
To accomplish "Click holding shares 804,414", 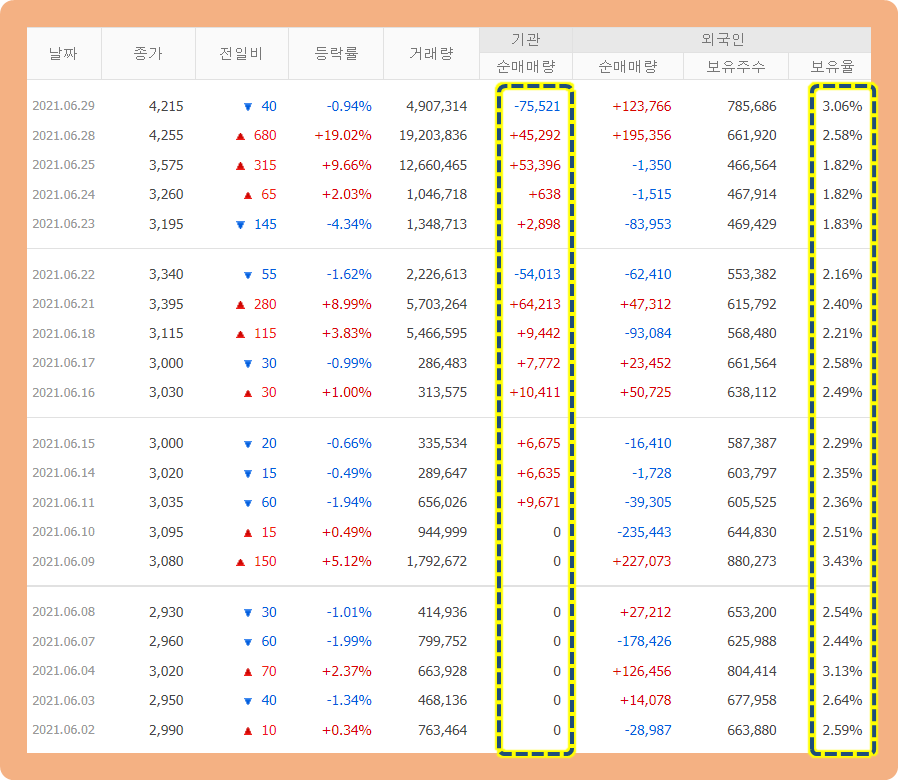I will pyautogui.click(x=752, y=671).
